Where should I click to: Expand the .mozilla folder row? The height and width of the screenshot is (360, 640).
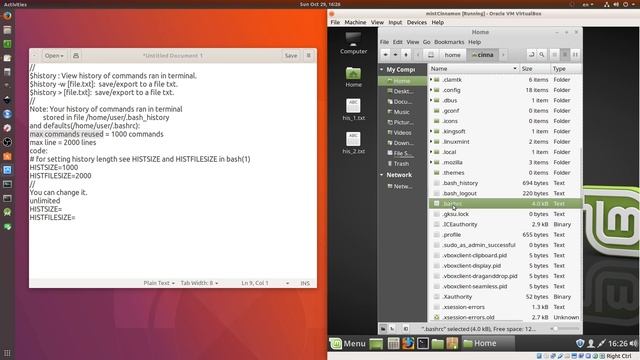[x=431, y=162]
